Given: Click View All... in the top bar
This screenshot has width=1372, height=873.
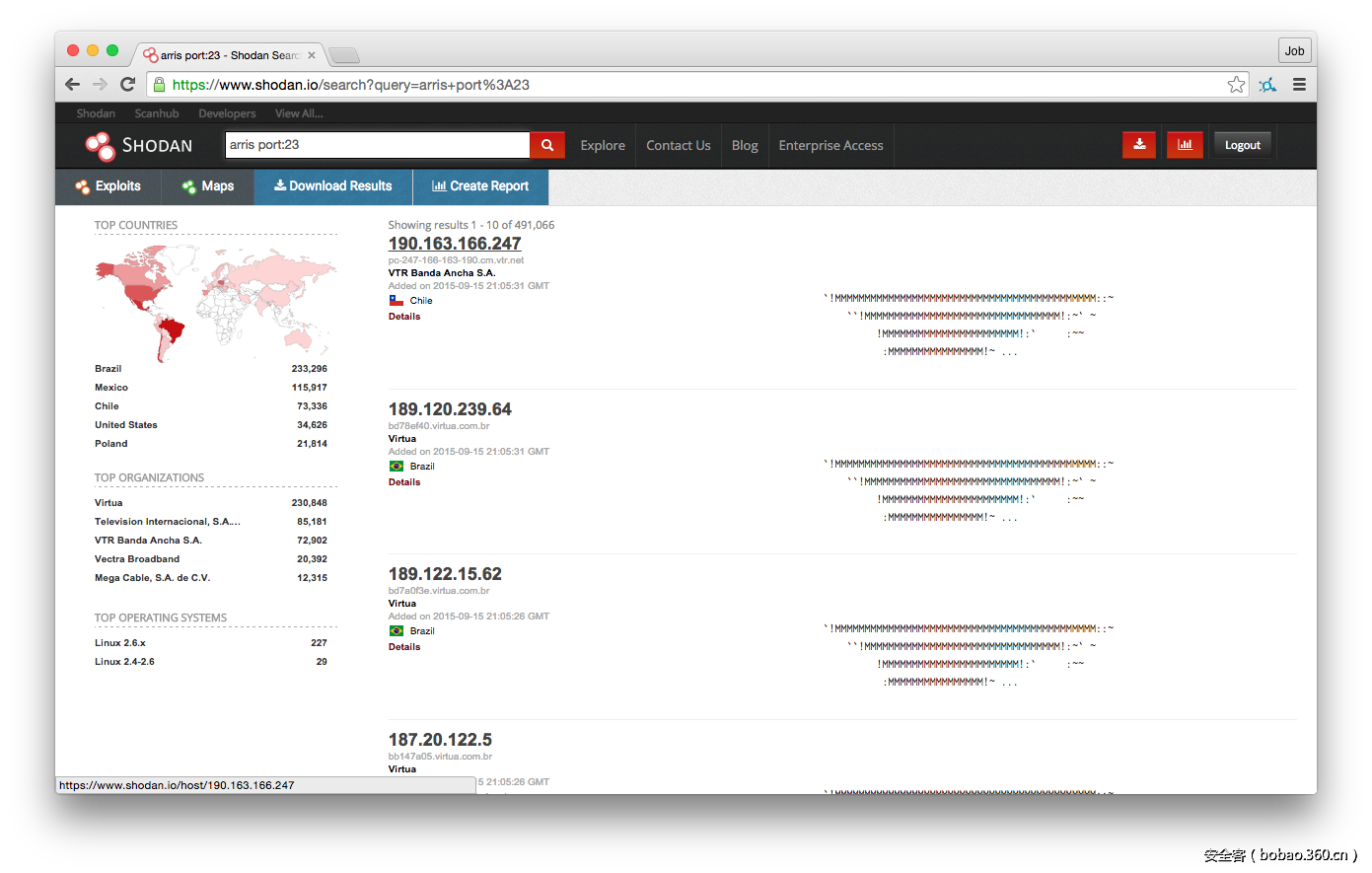Looking at the screenshot, I should pos(299,113).
